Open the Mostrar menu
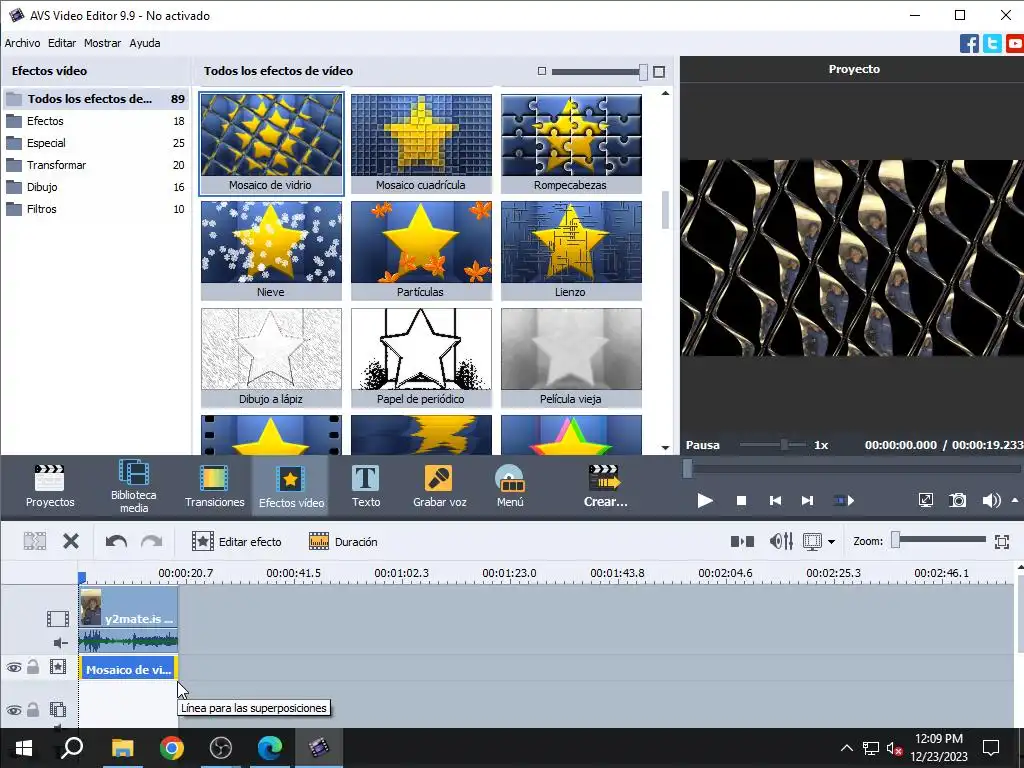The height and width of the screenshot is (768, 1024). point(103,43)
